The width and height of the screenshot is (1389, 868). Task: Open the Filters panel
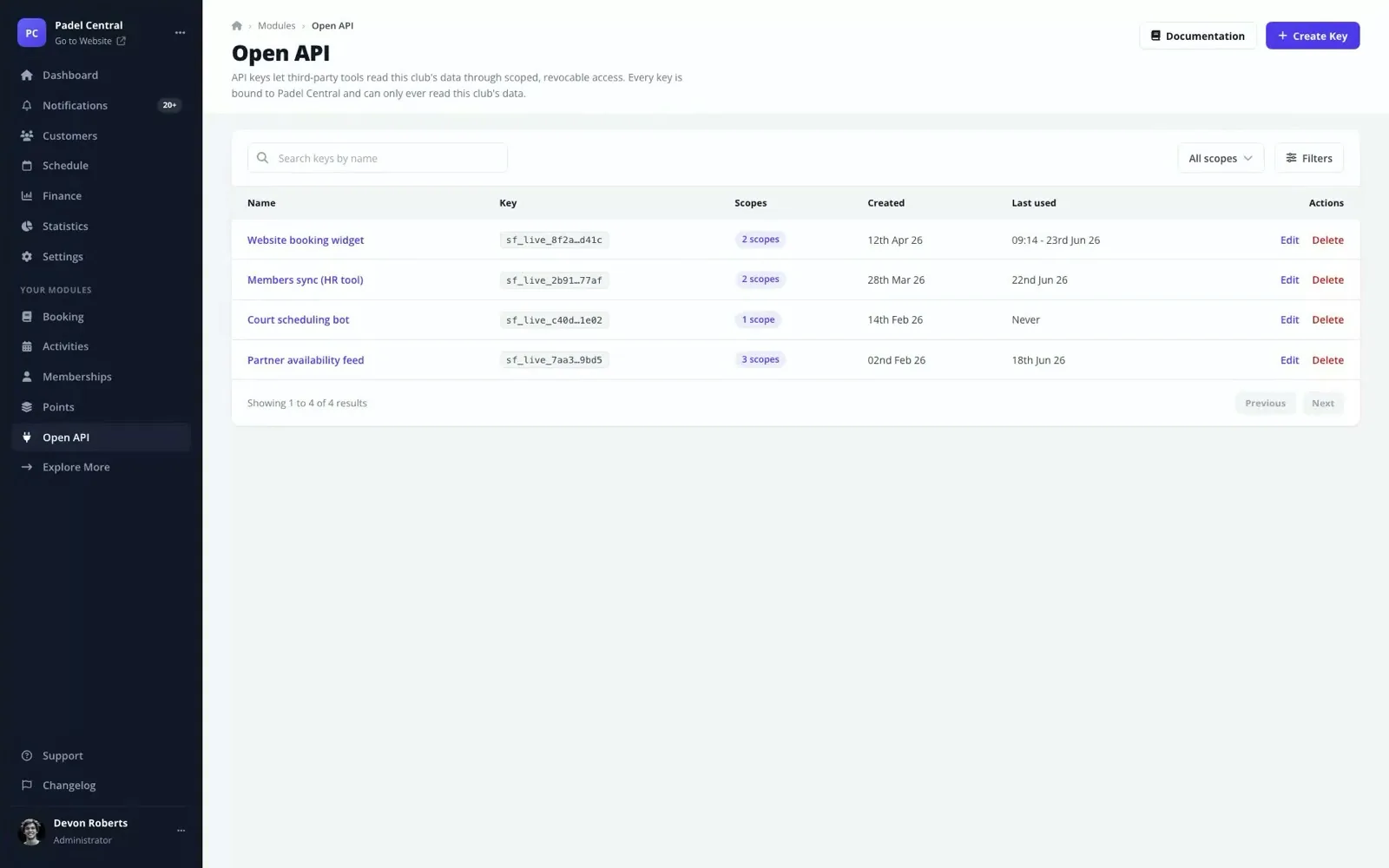point(1309,158)
